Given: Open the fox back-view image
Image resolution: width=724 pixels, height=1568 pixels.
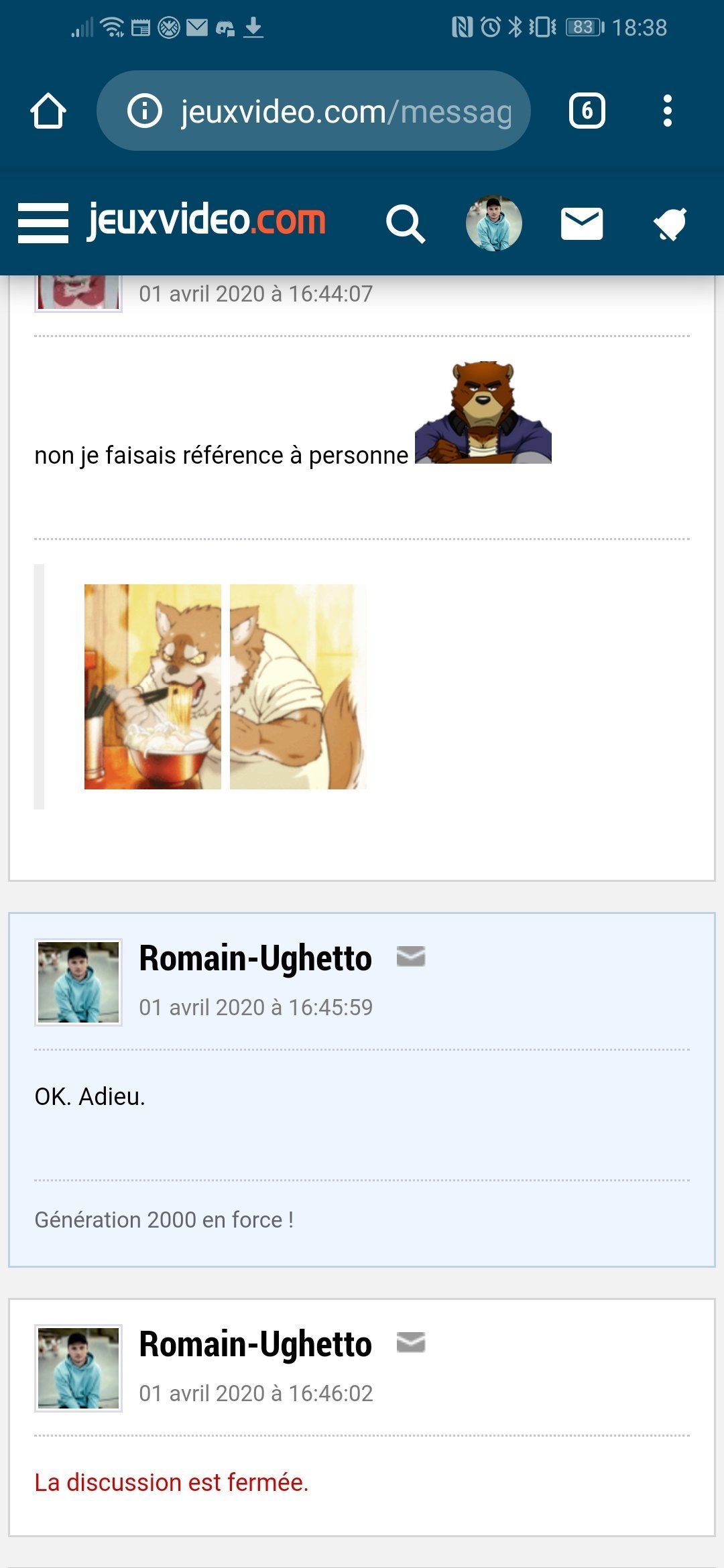Looking at the screenshot, I should [x=298, y=687].
